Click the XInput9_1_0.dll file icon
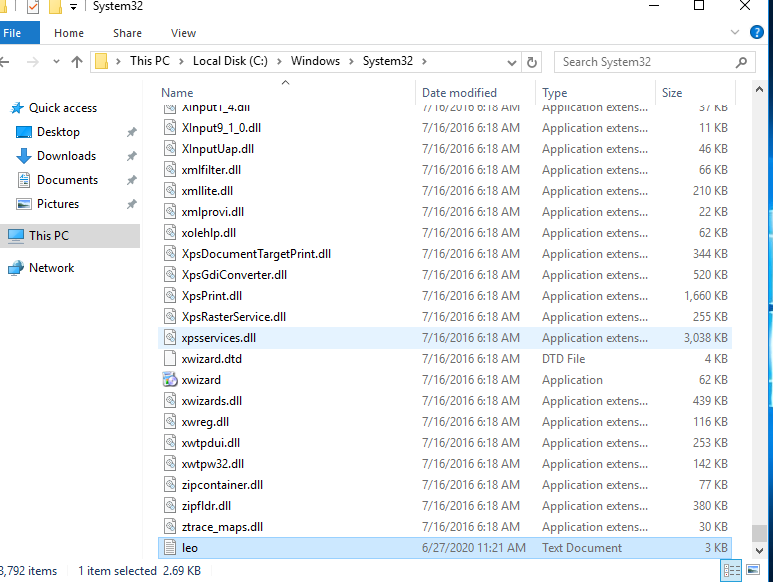The image size is (773, 582). 170,128
